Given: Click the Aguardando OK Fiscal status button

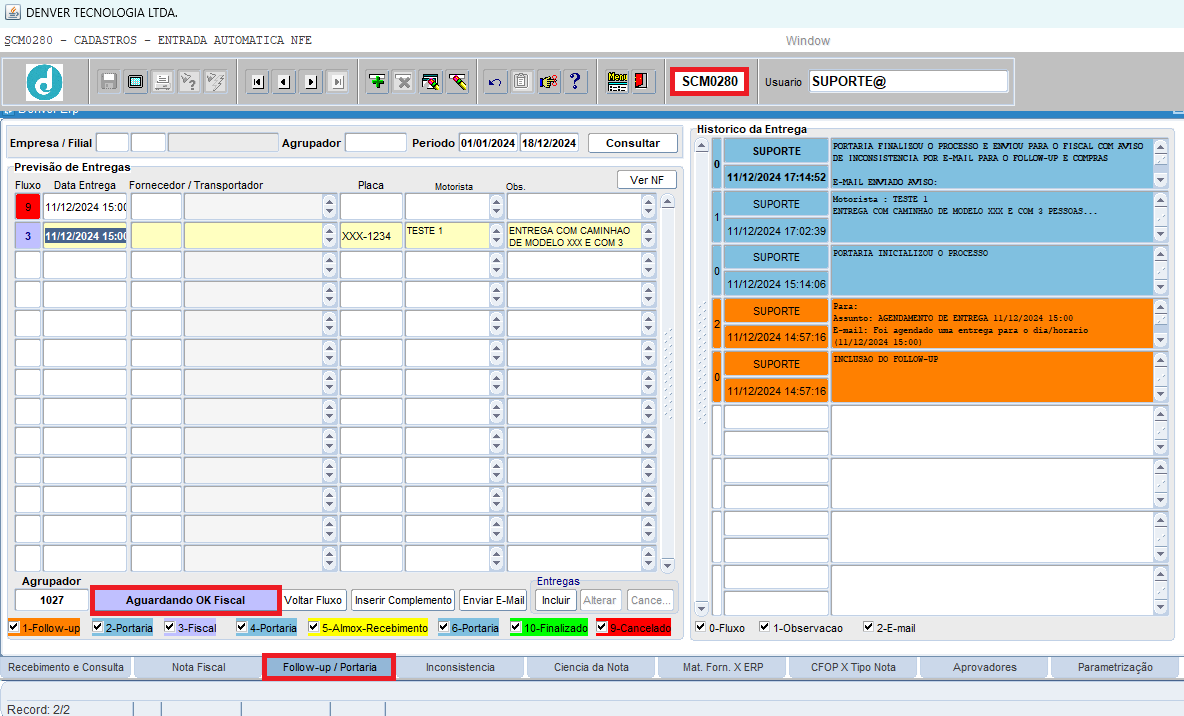Looking at the screenshot, I should (186, 600).
